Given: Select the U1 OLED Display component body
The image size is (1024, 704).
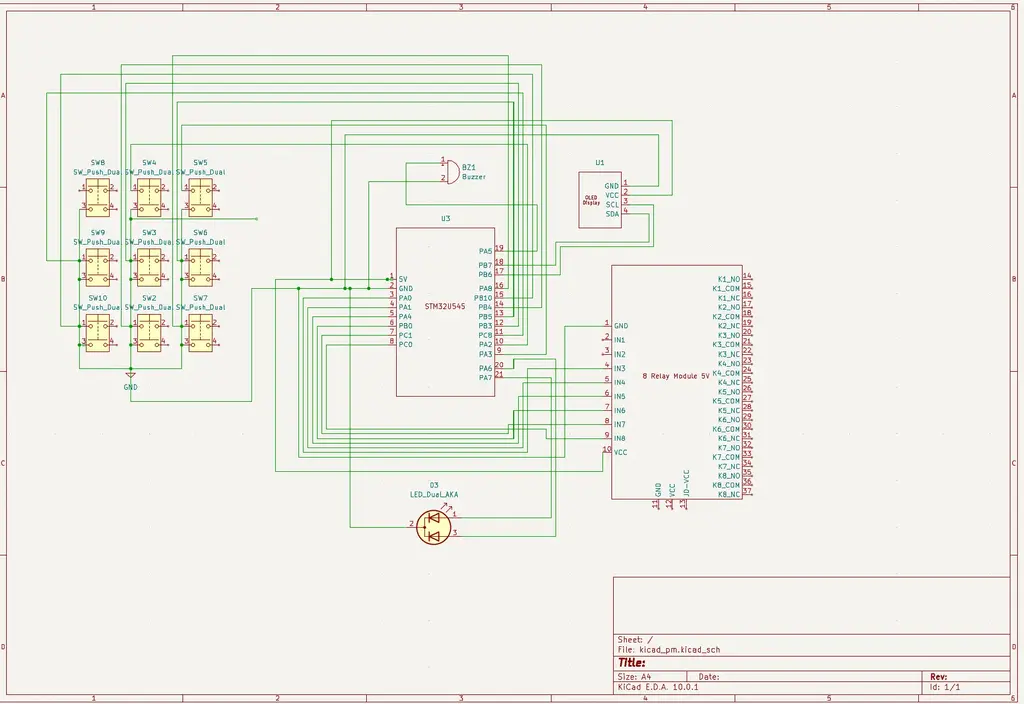Looking at the screenshot, I should click(x=600, y=200).
